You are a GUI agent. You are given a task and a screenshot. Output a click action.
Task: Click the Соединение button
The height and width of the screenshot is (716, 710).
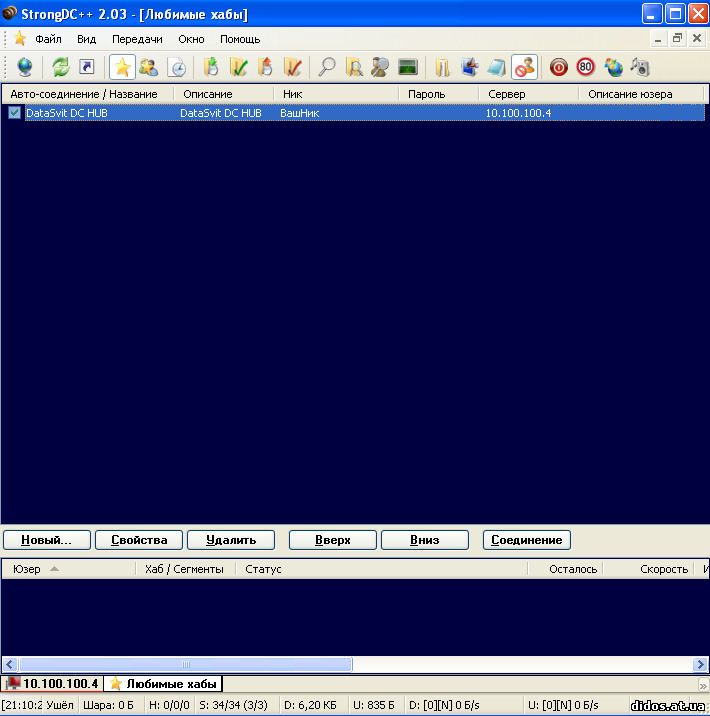(526, 540)
